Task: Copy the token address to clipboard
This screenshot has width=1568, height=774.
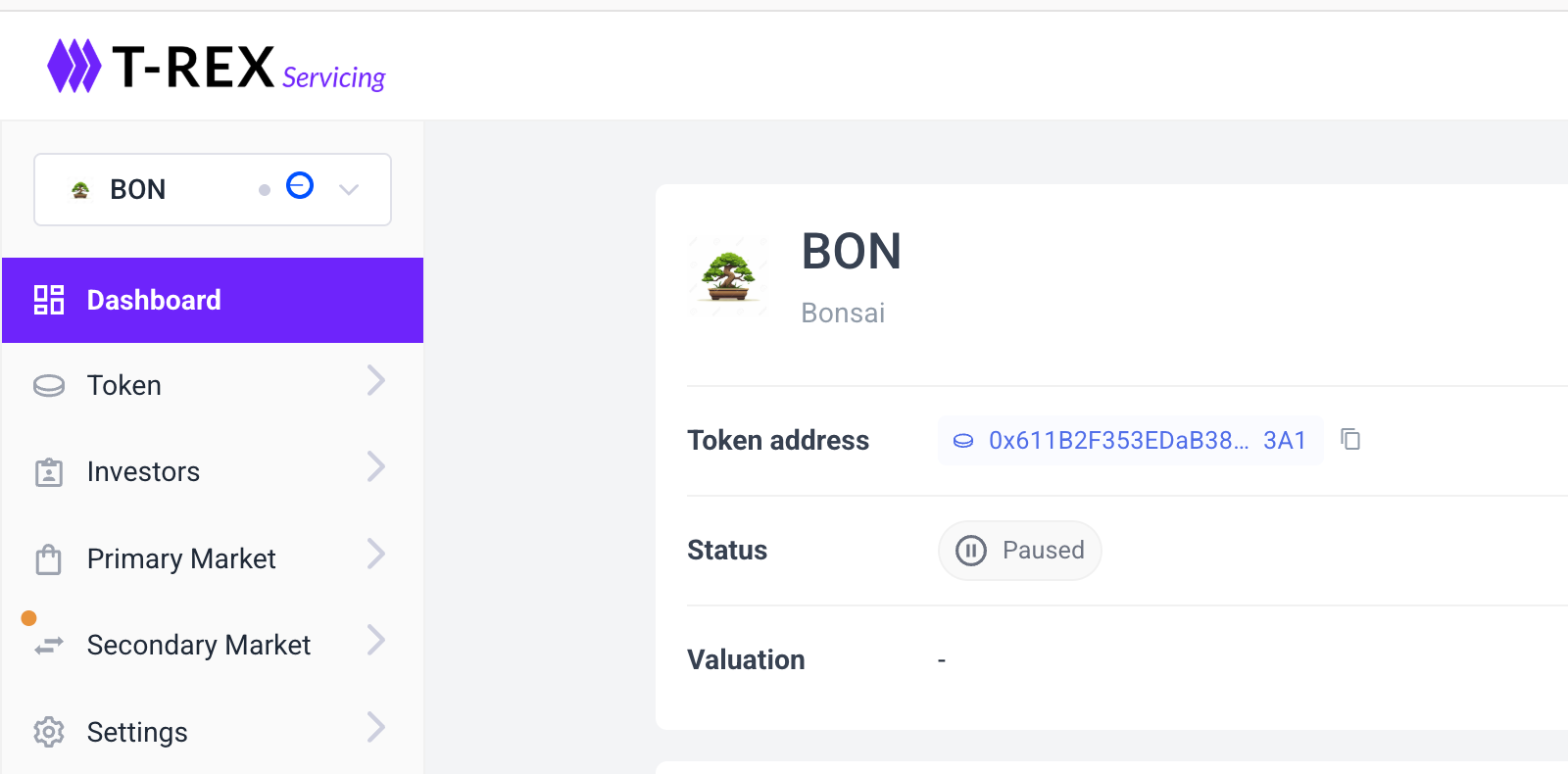Action: click(1350, 440)
